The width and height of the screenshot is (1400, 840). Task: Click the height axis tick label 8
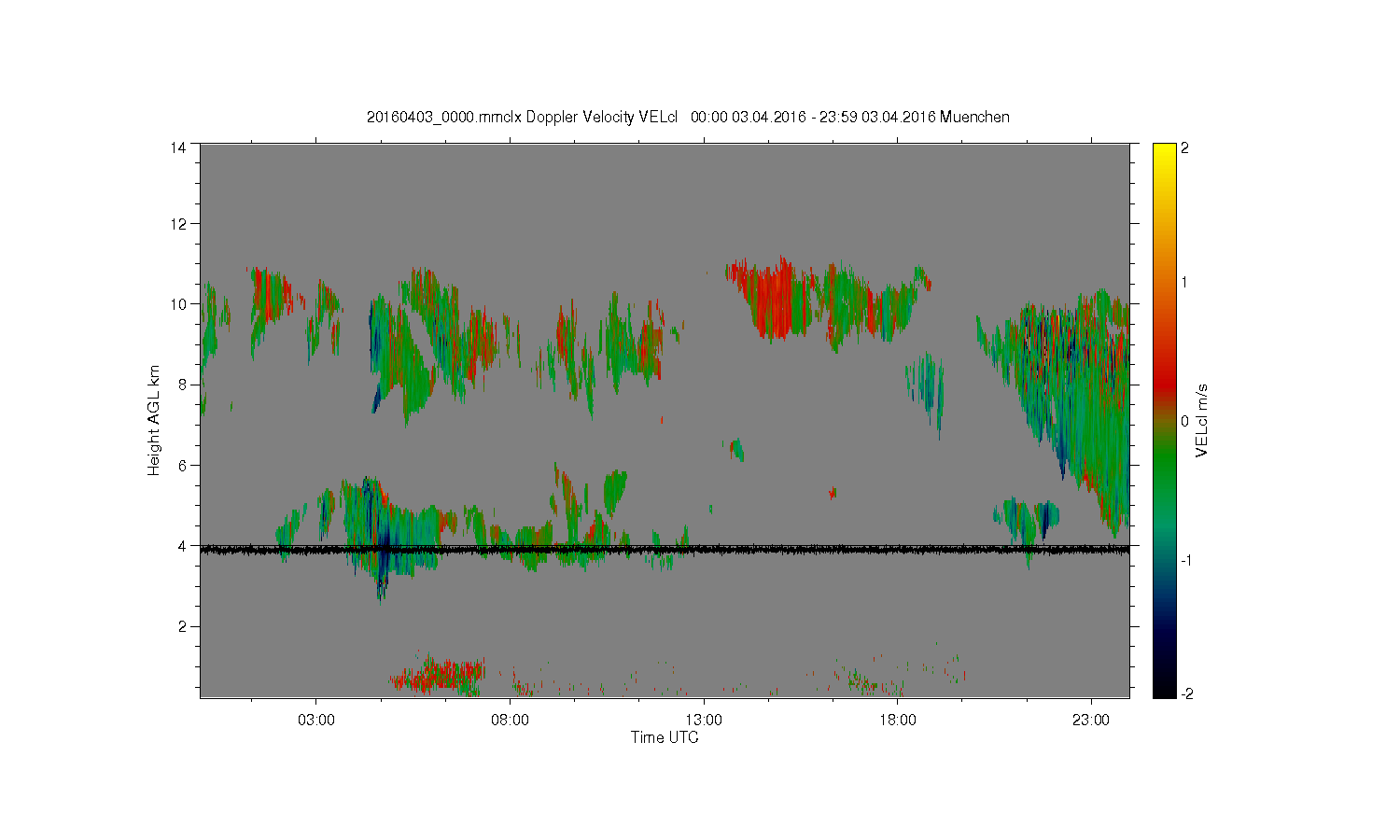181,385
